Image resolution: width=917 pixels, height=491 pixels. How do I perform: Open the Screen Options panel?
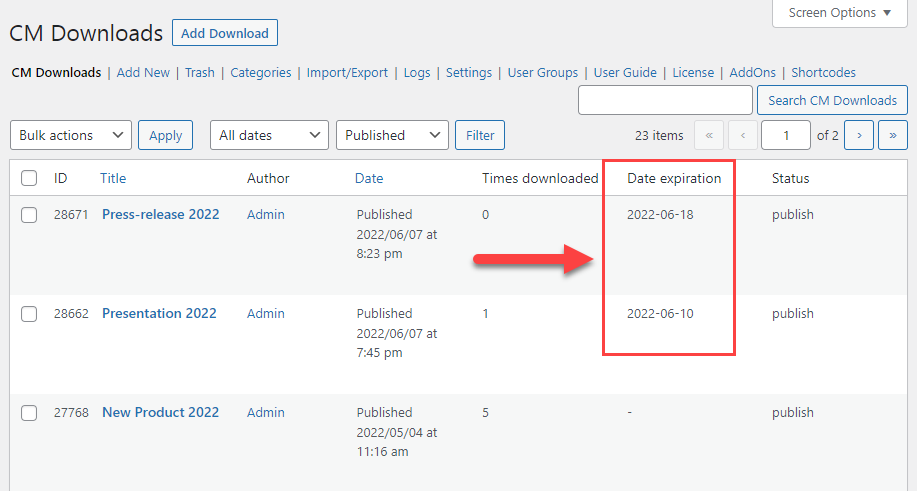[x=840, y=13]
